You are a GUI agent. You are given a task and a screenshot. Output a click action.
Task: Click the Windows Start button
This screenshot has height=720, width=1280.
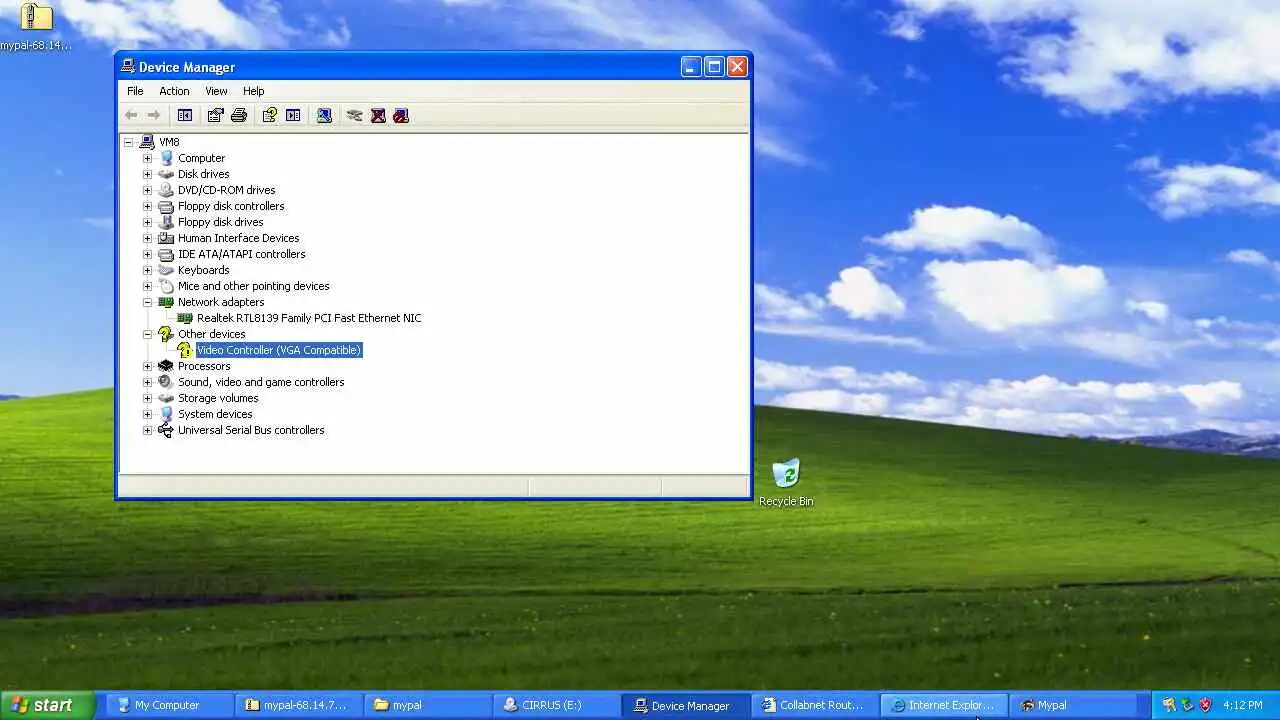click(47, 705)
